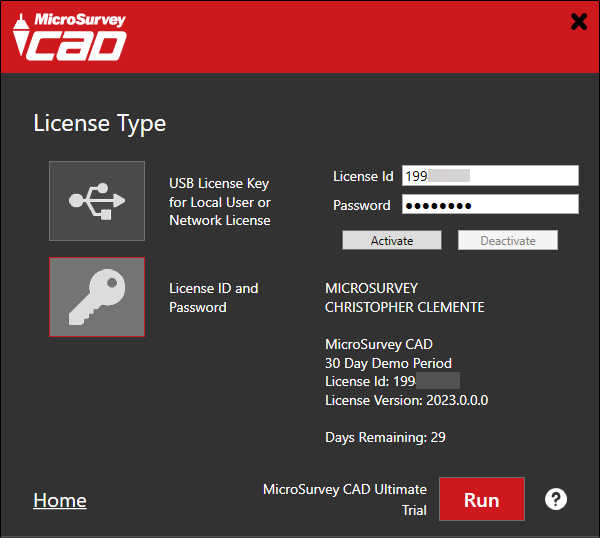The image size is (600, 538).
Task: Click the 'License Id' label beside the field
Action: 363,176
